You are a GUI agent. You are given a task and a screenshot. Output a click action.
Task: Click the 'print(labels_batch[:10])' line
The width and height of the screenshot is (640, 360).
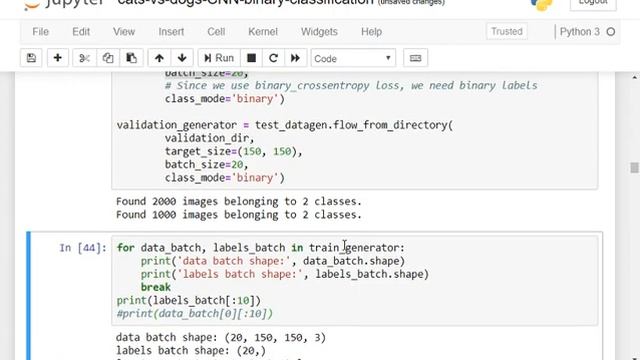189,300
